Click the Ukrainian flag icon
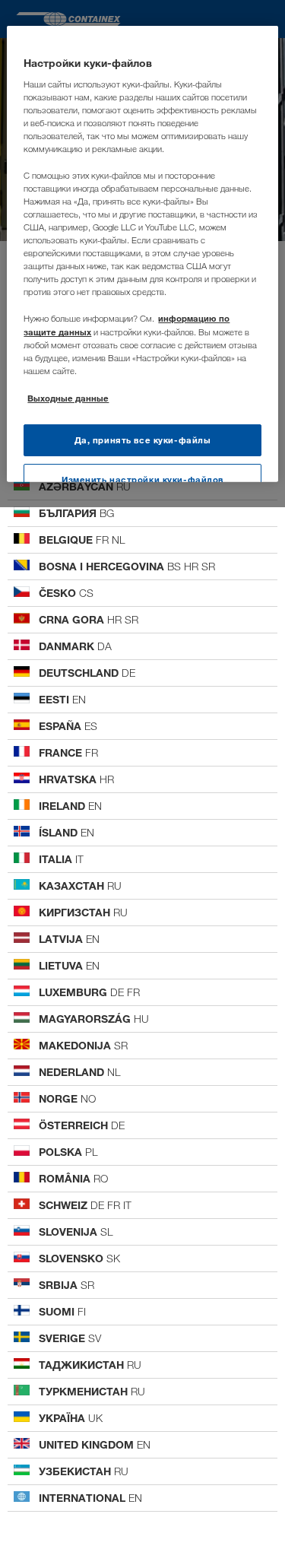285x1568 pixels. coord(21,1417)
